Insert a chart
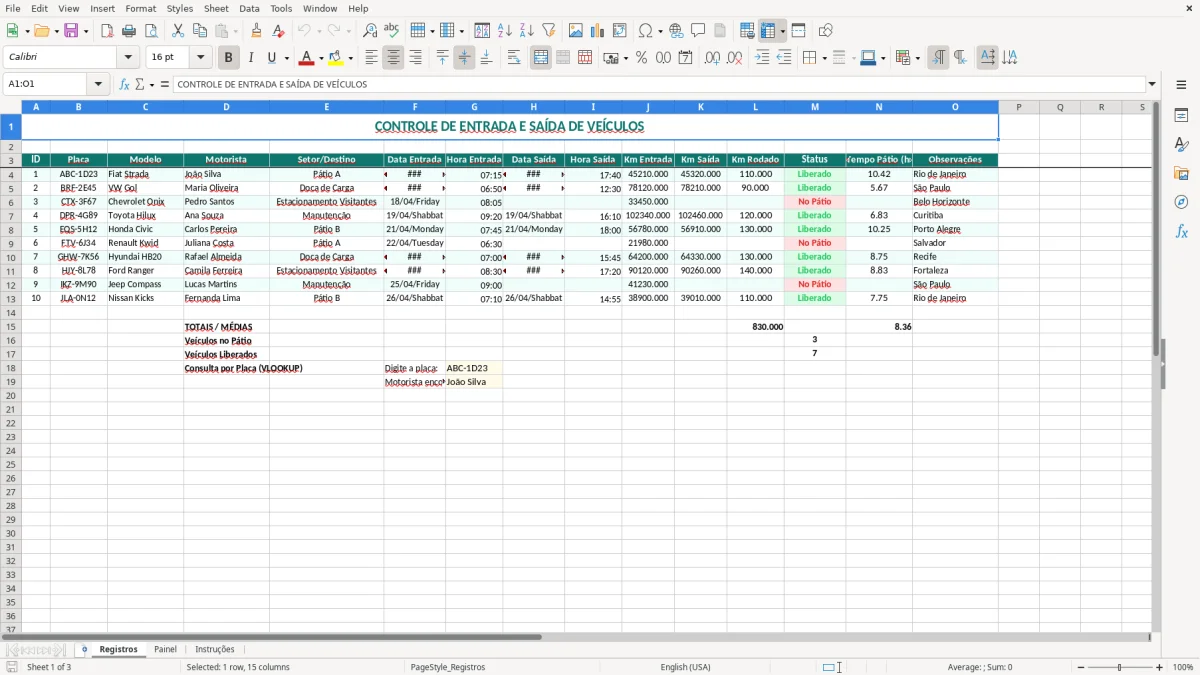Viewport: 1200px width, 675px height. (598, 31)
